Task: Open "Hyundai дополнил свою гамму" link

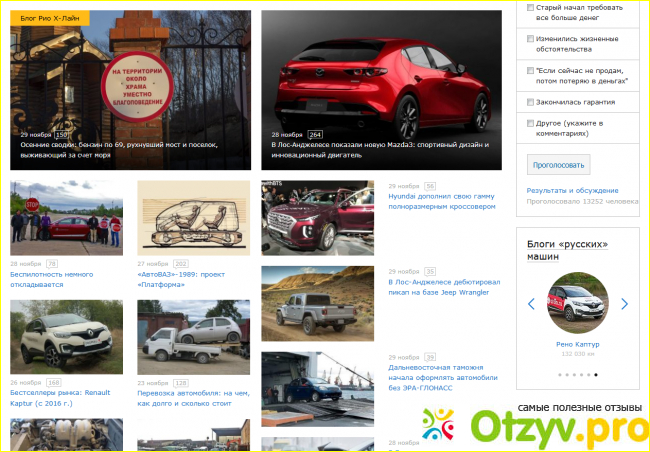Action: tap(442, 202)
